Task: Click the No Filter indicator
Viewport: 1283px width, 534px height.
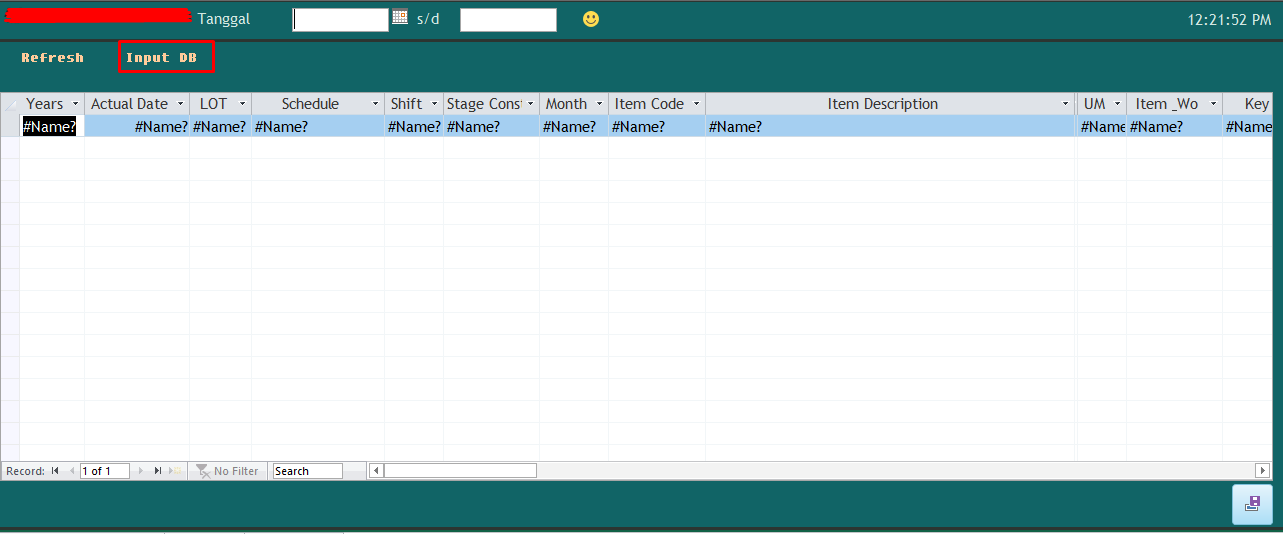Action: coord(228,471)
